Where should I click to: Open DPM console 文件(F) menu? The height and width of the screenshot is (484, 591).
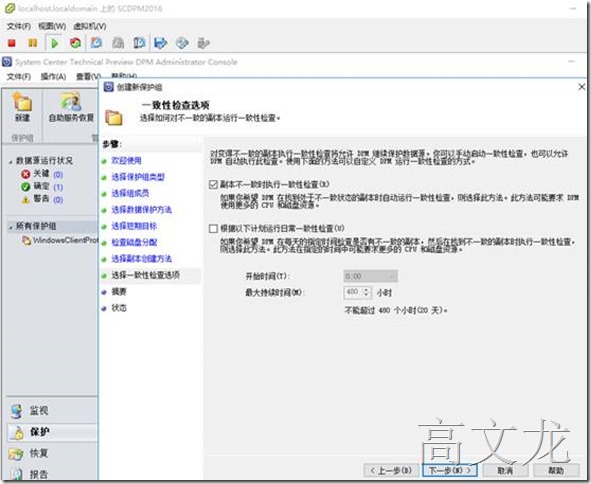18,77
